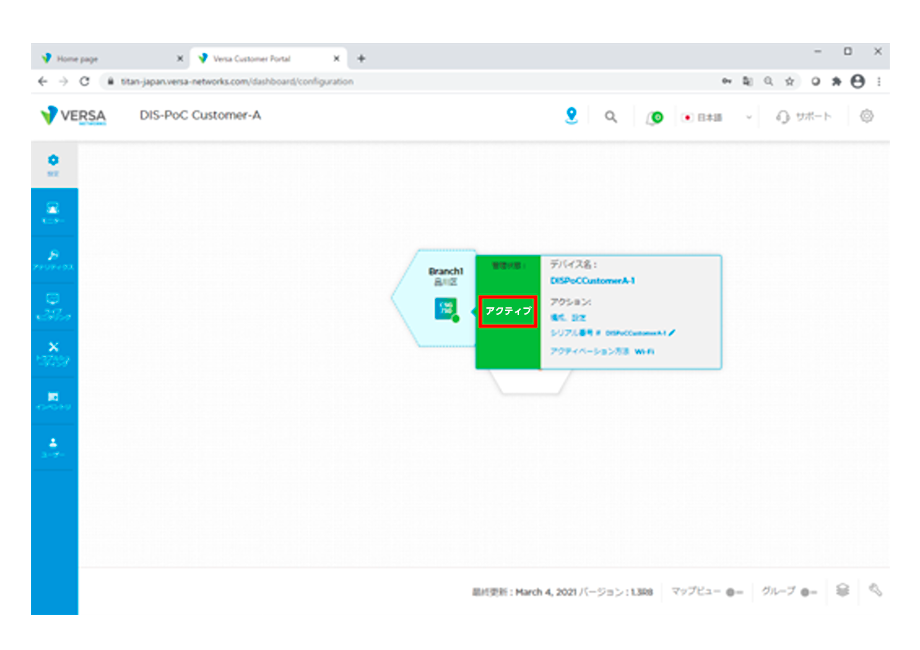Select the Versa Customer Portal tab
This screenshot has height=650, width=920.
pyautogui.click(x=268, y=58)
